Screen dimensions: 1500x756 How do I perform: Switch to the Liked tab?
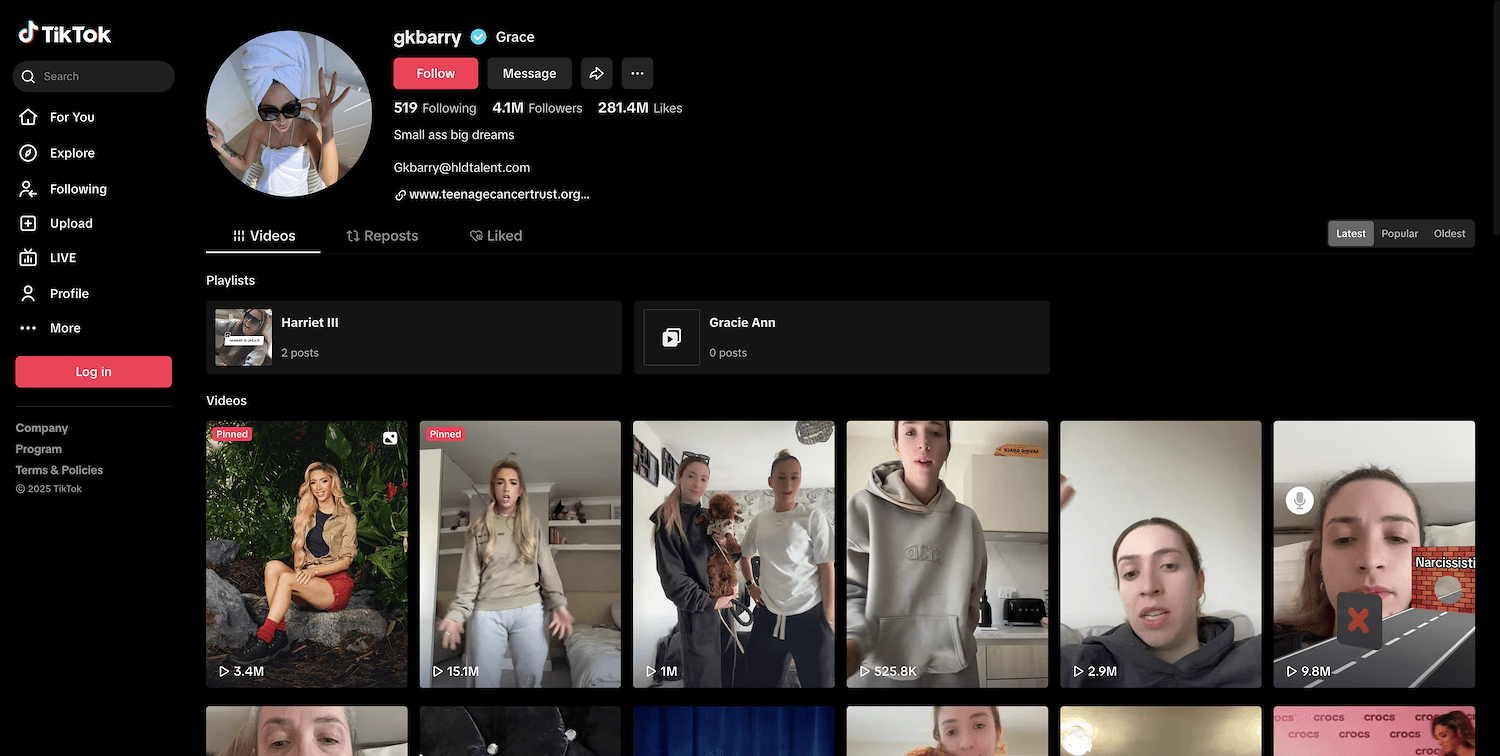coord(496,236)
